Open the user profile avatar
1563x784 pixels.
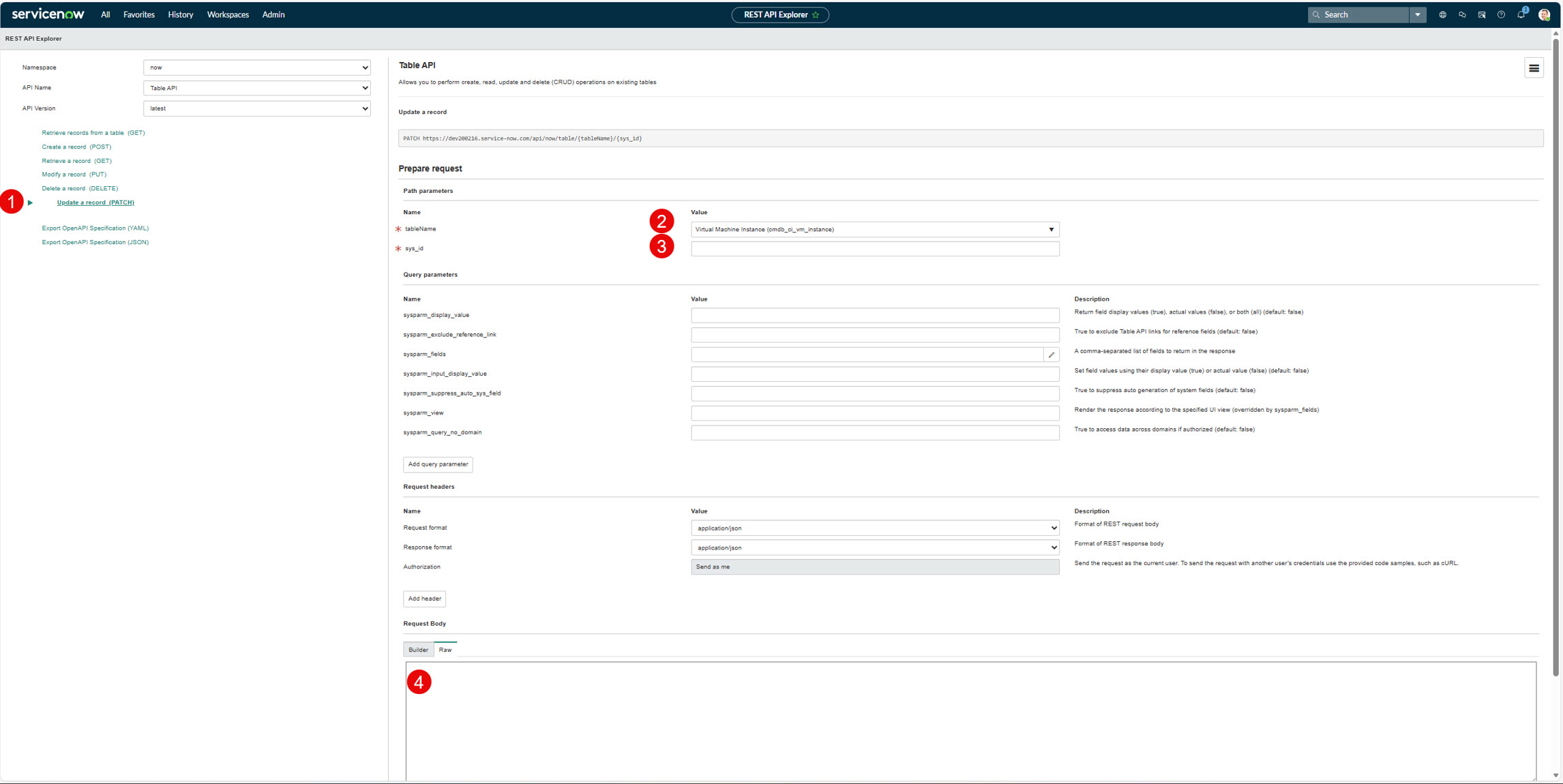coord(1544,15)
